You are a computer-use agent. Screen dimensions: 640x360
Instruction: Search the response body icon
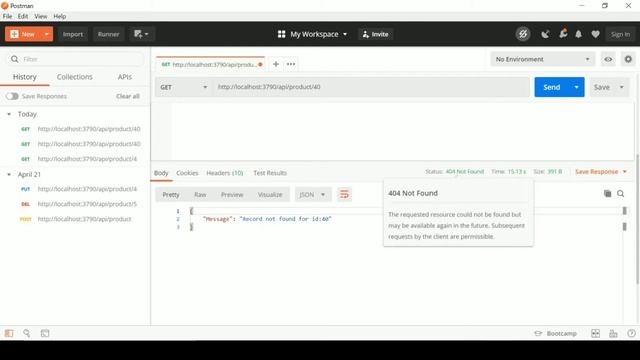pos(620,193)
